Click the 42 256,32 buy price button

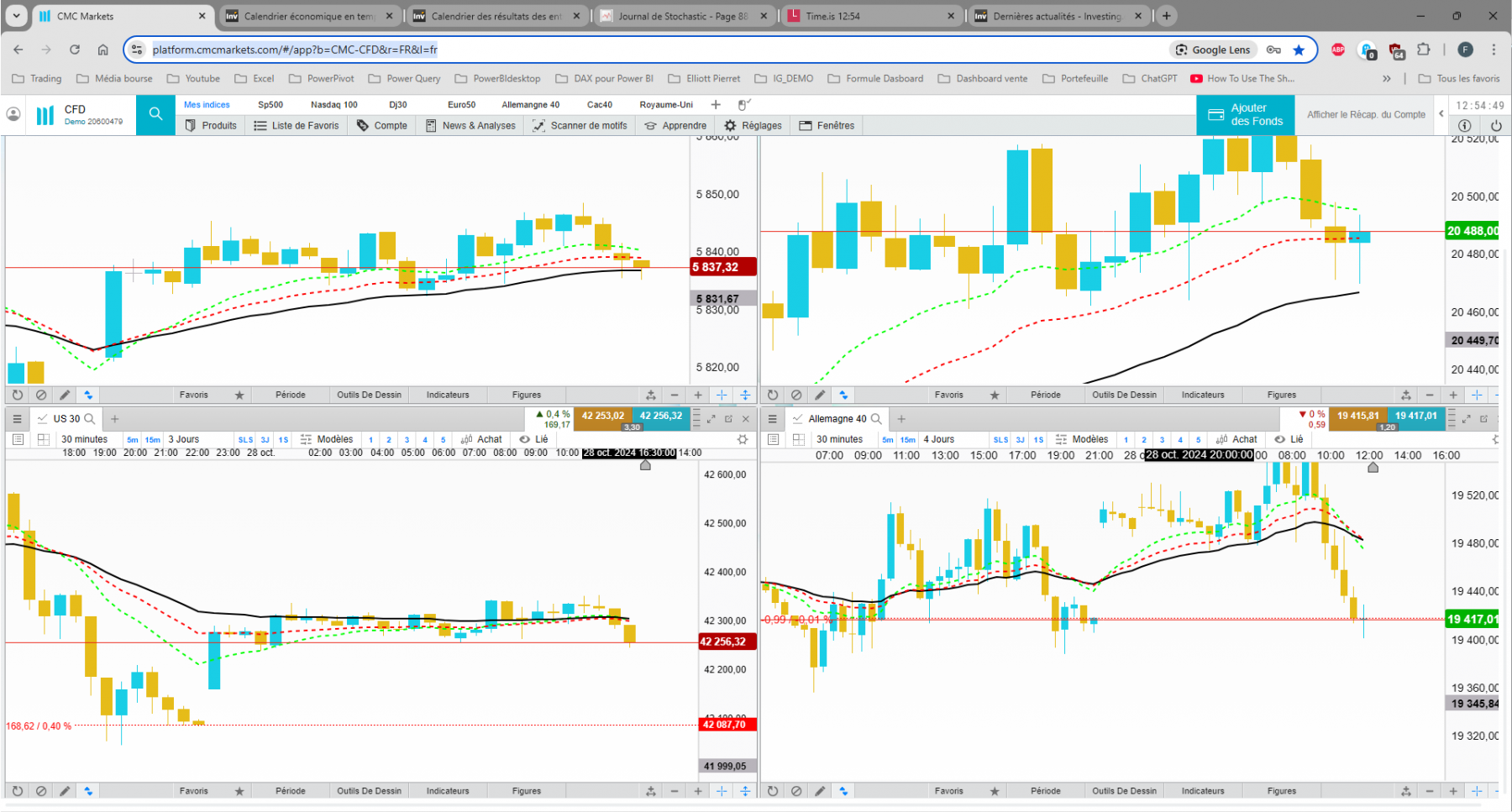[x=661, y=416]
